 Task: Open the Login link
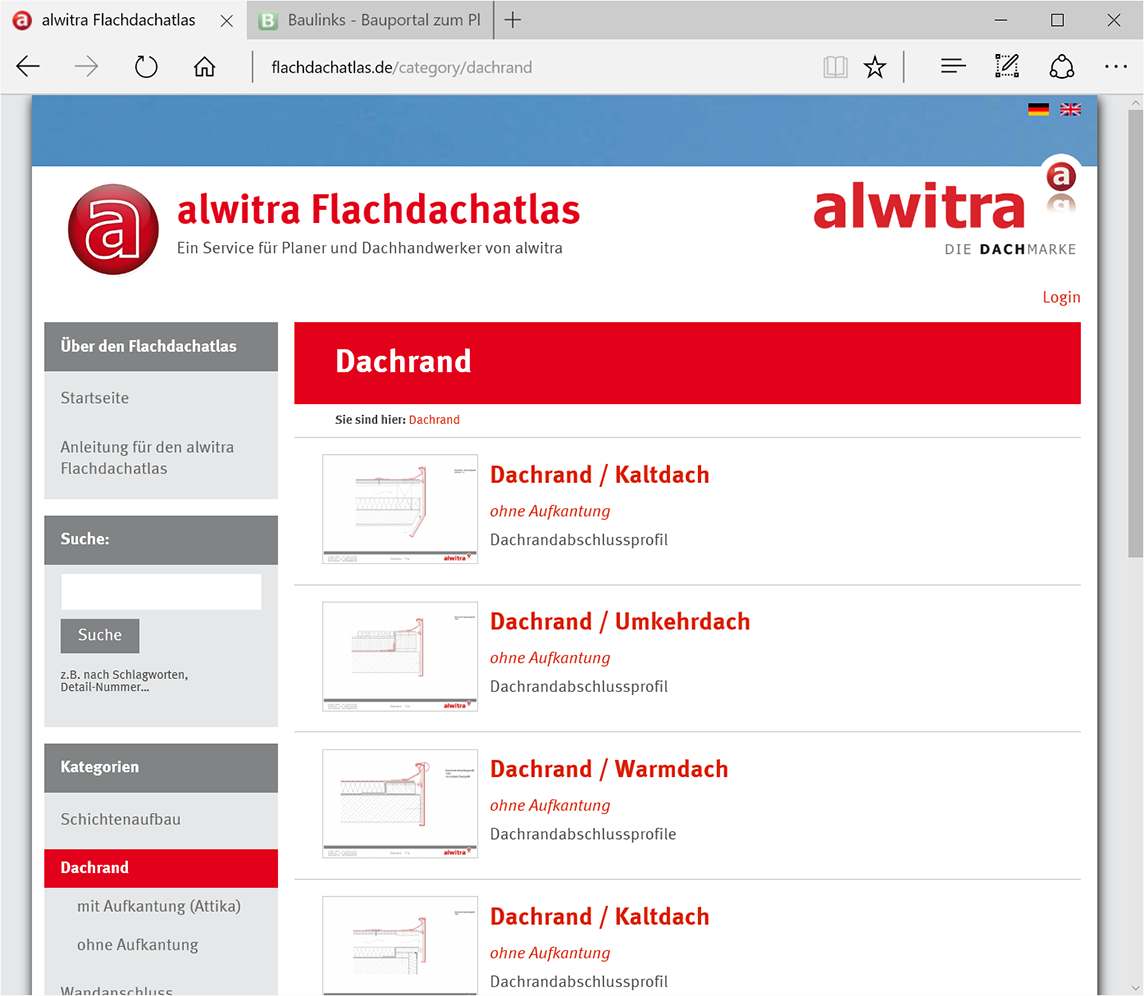tap(1061, 297)
